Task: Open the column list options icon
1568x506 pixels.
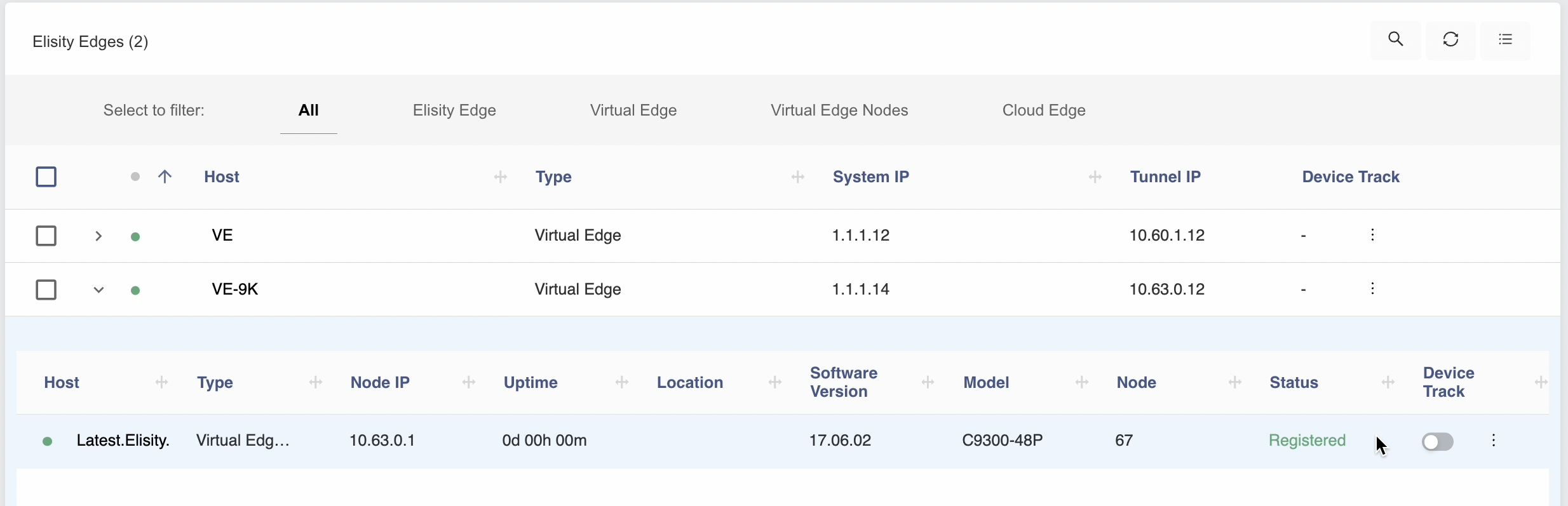Action: click(x=1505, y=39)
